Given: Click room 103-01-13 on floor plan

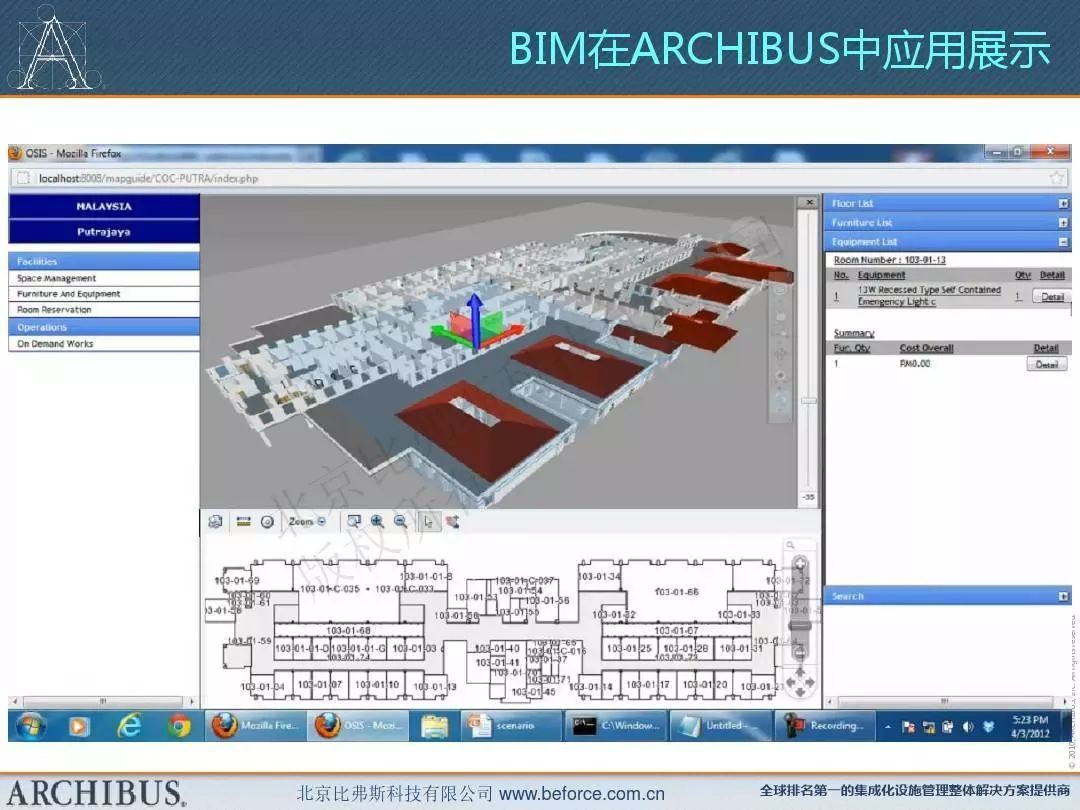Looking at the screenshot, I should click(435, 686).
